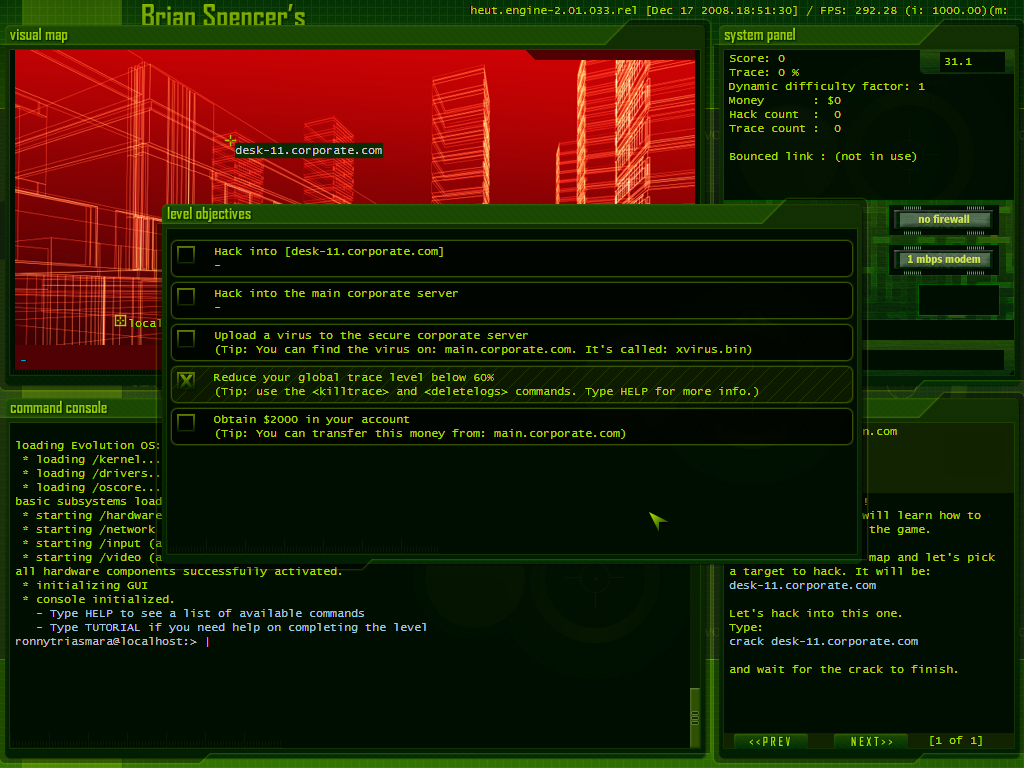The height and width of the screenshot is (768, 1024).
Task: Select the 'system panel' header
Action: [x=759, y=36]
